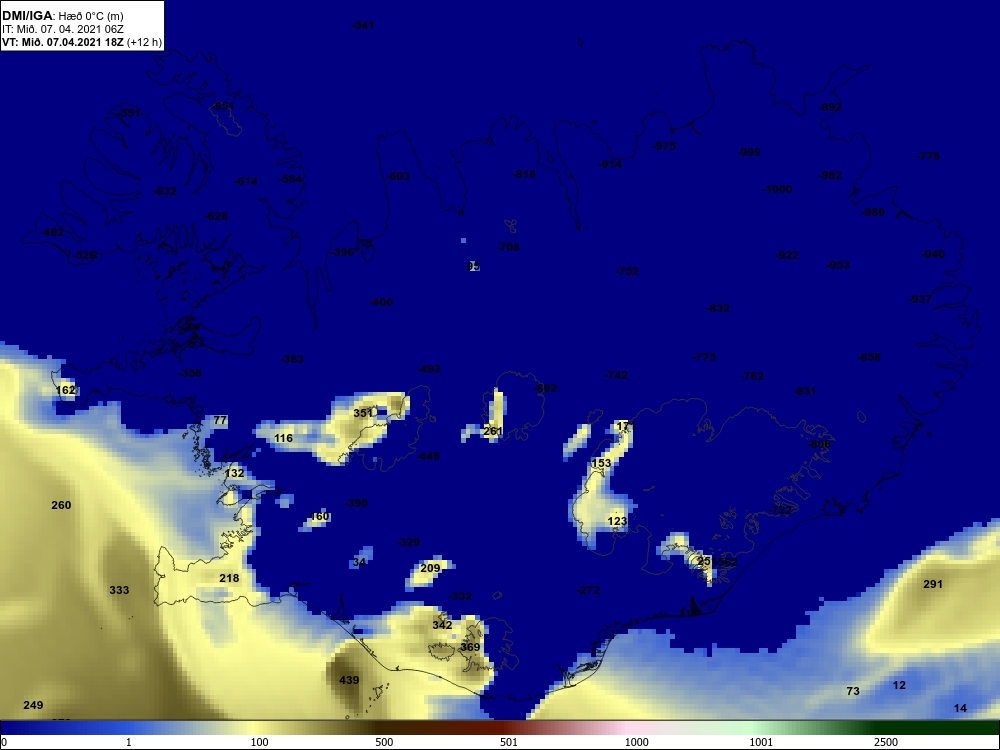Click the map value '153'

[601, 463]
